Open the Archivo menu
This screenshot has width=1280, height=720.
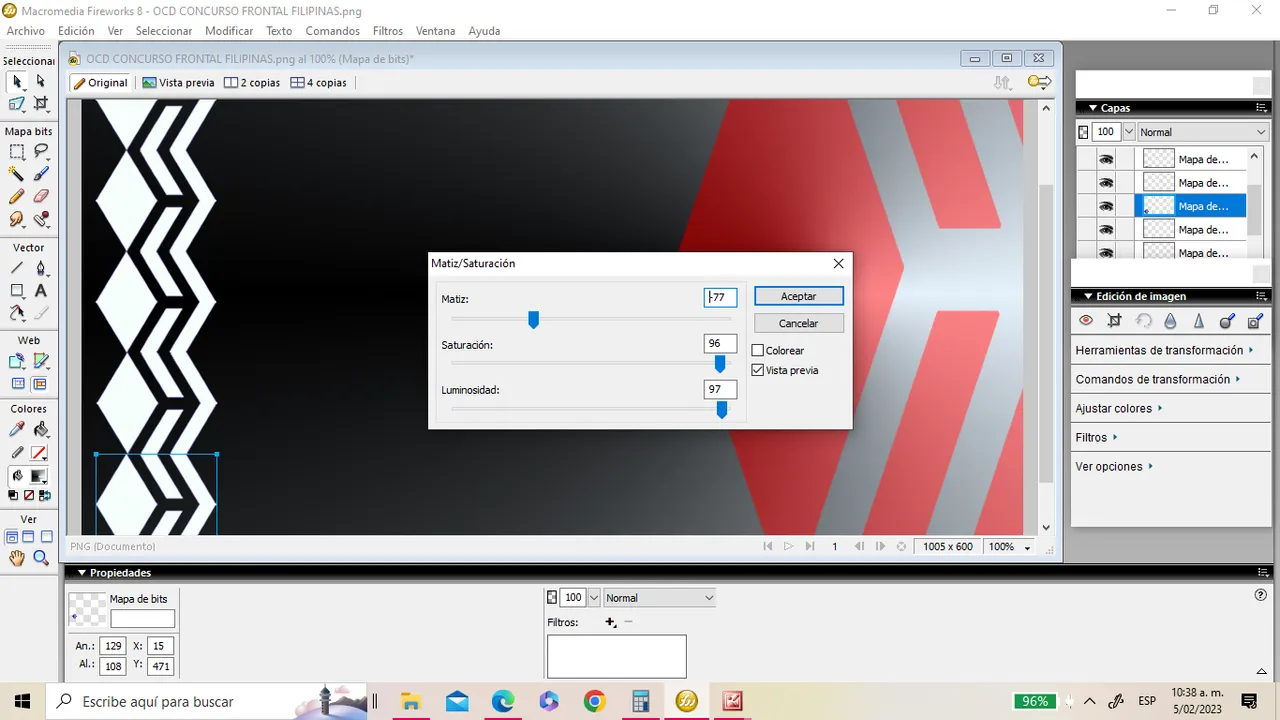click(x=26, y=31)
